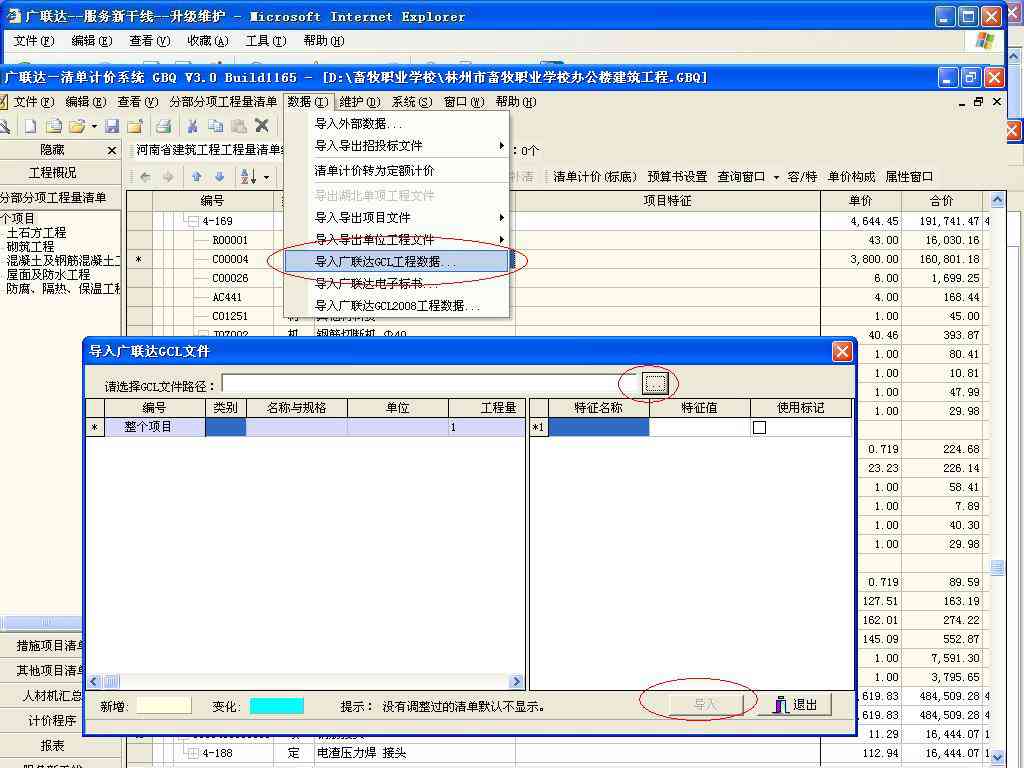1024x768 pixels.
Task: Click the move up arrow icon
Action: tap(197, 176)
